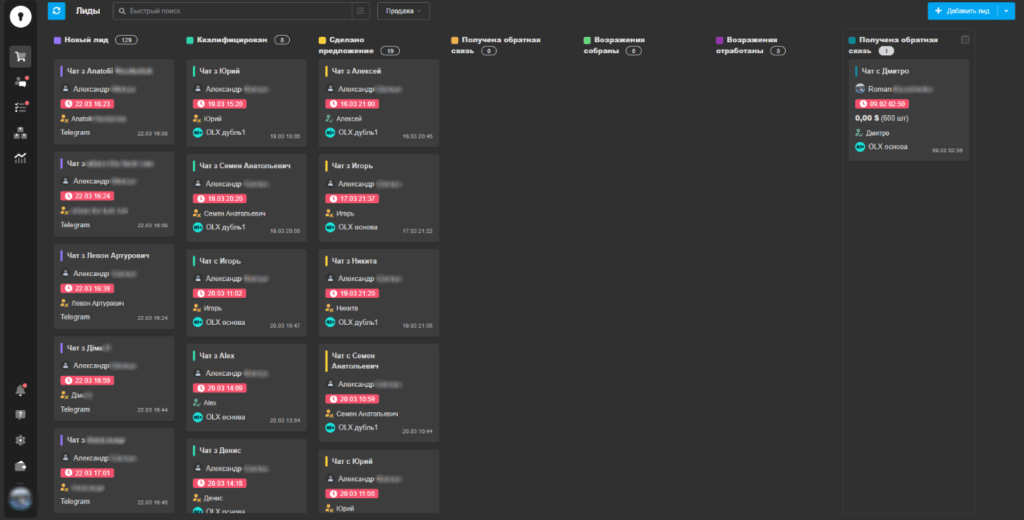This screenshot has width=1024, height=520.
Task: Open the wallet icon in sidebar
Action: coord(20,465)
